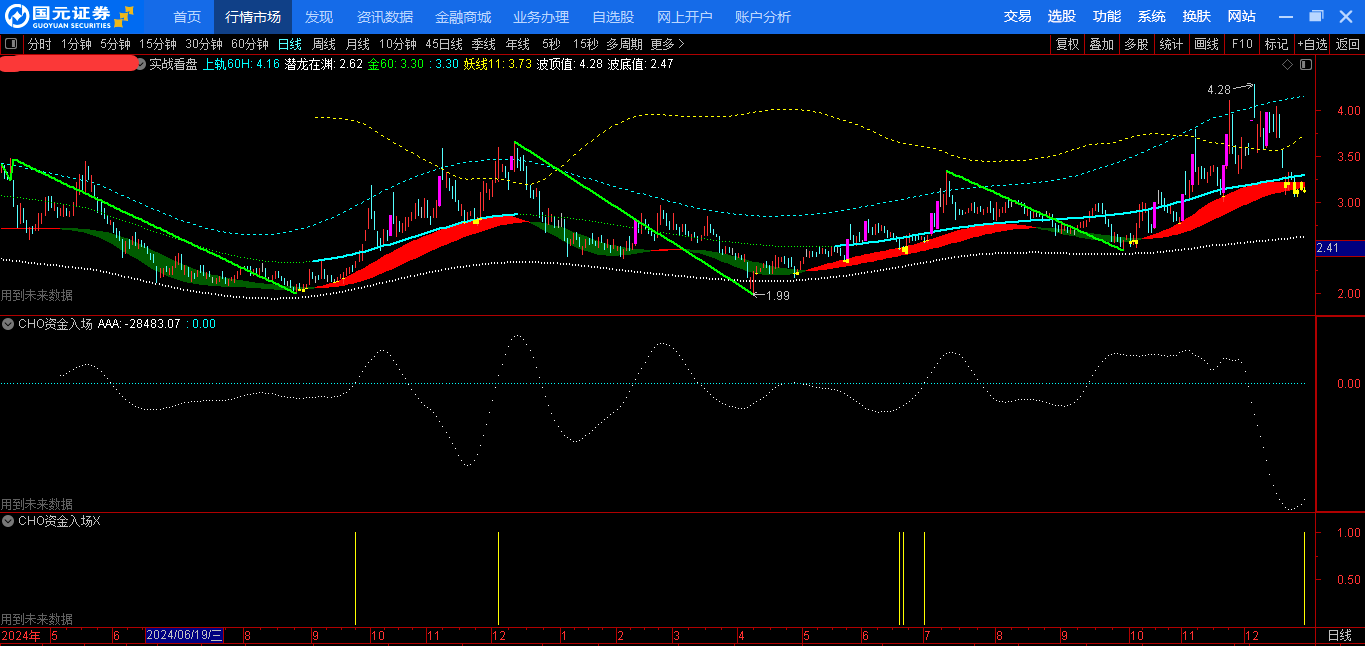1365x646 pixels.
Task: Open the 画线 drawing tools
Action: coord(1207,44)
